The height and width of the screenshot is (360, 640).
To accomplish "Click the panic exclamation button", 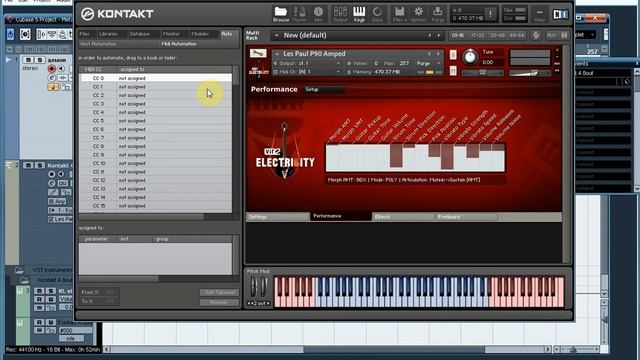I will [x=491, y=14].
